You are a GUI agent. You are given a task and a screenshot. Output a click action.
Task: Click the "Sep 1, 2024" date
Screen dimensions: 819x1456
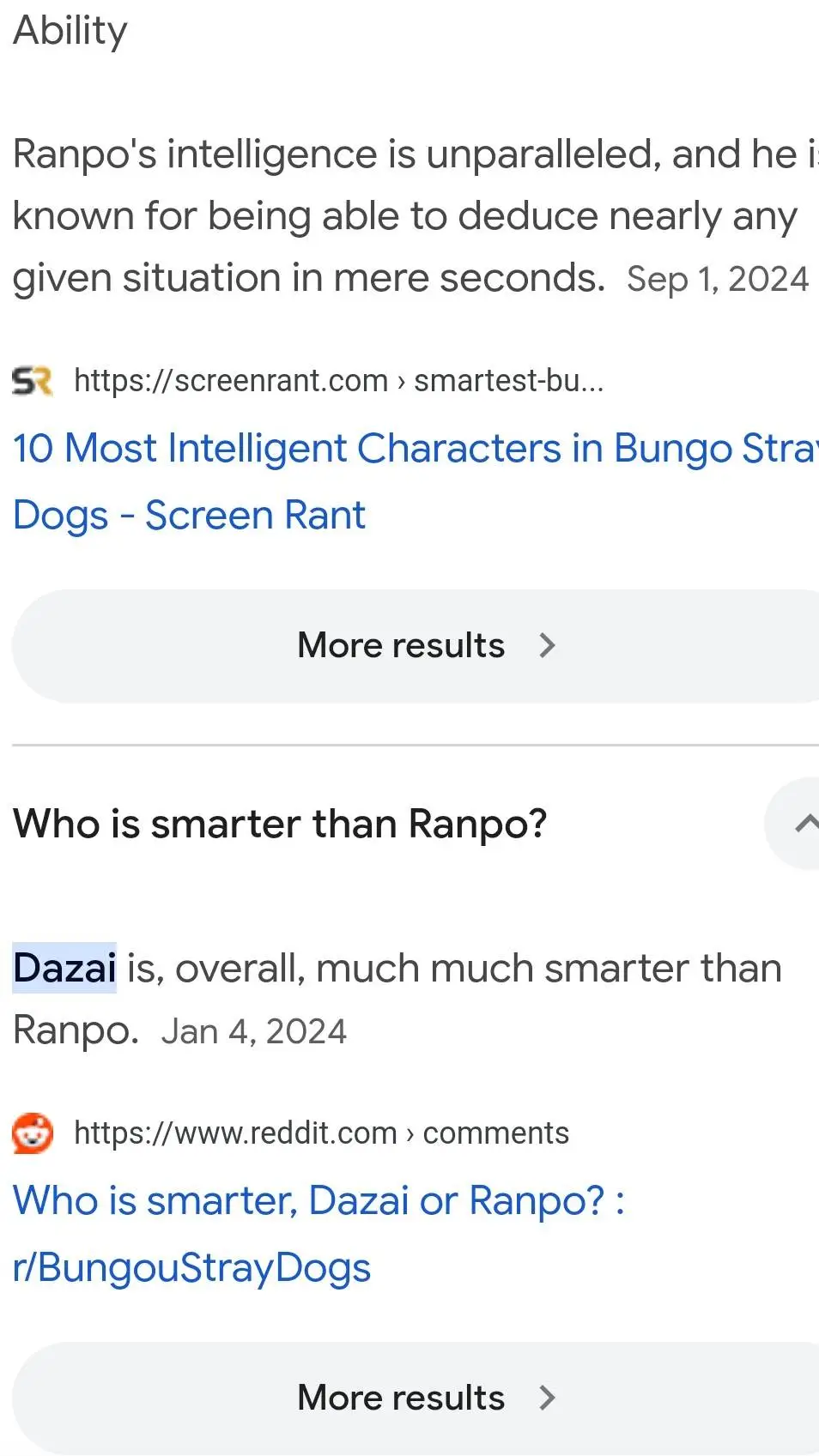[x=718, y=279]
